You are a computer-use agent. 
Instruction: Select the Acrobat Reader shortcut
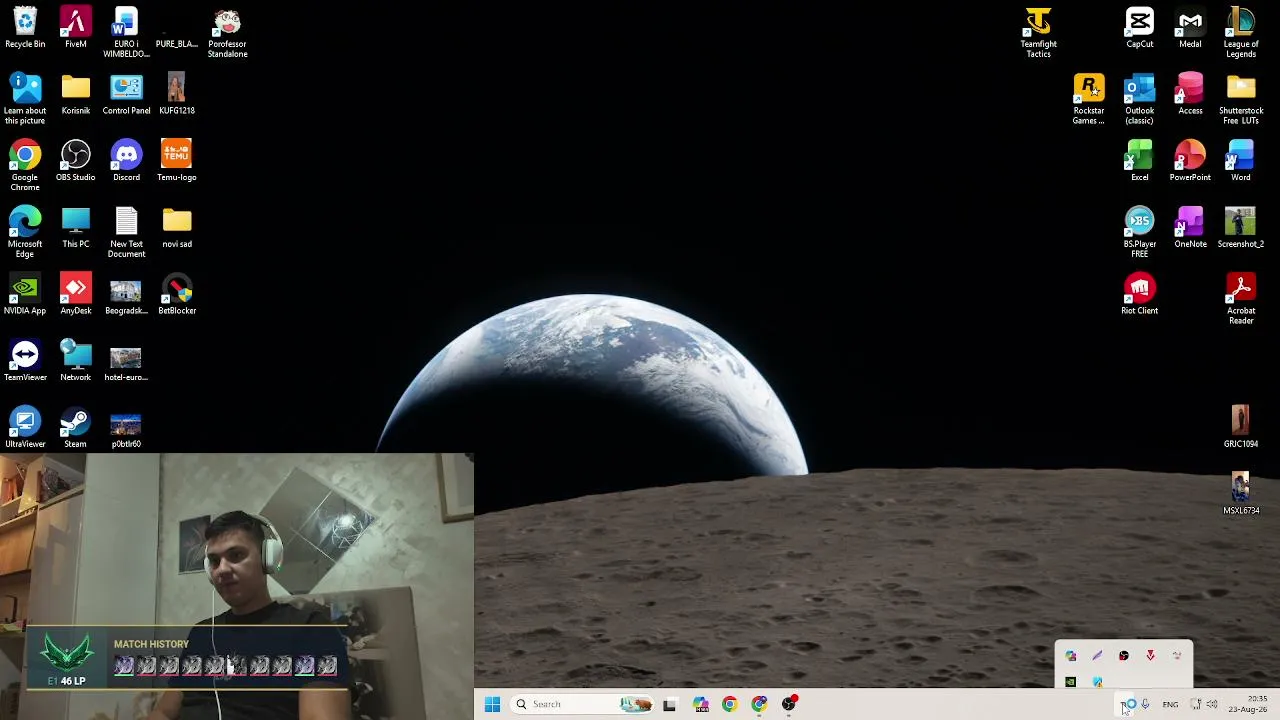coord(1241,300)
